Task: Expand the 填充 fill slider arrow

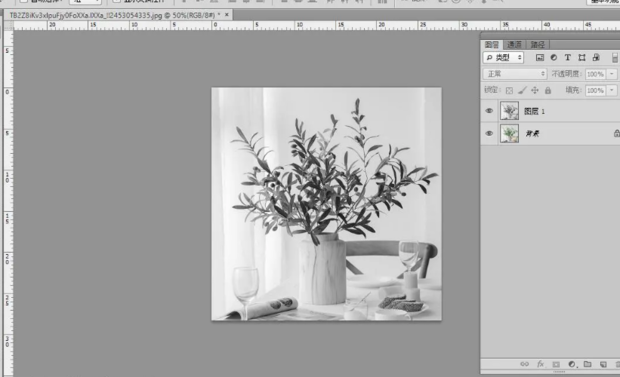Action: coord(612,91)
